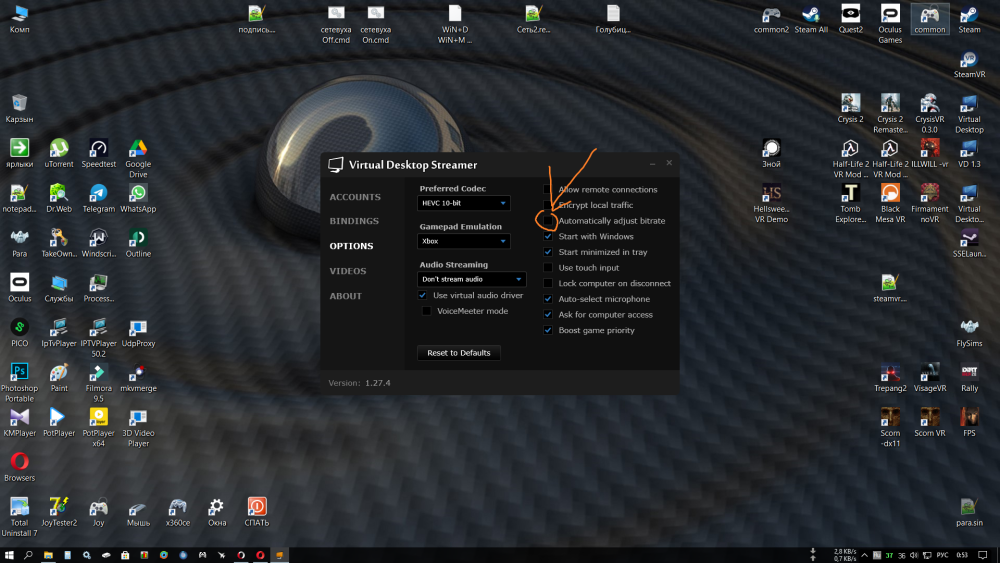Viewport: 1000px width, 563px height.
Task: Switch to the BINDINGS tab
Action: [354, 221]
